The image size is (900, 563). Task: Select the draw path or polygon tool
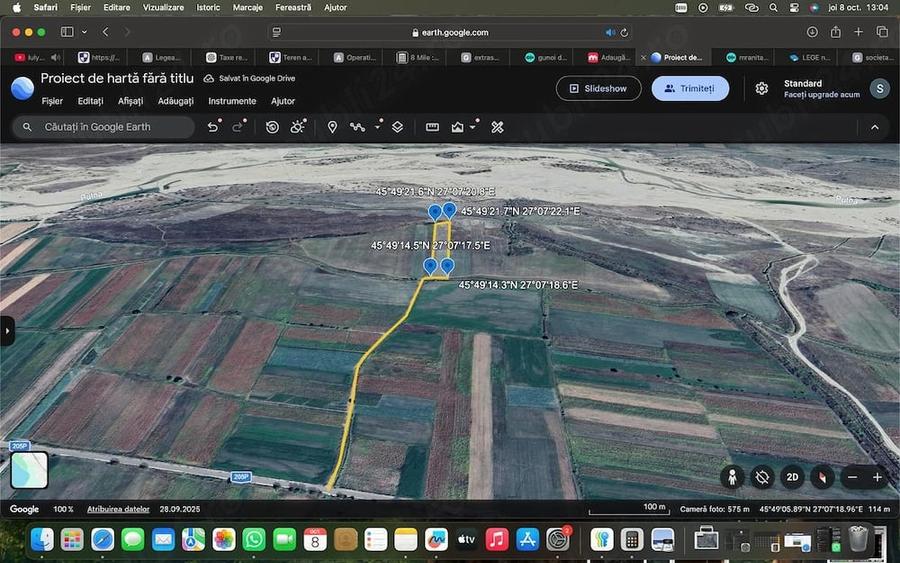[x=358, y=127]
